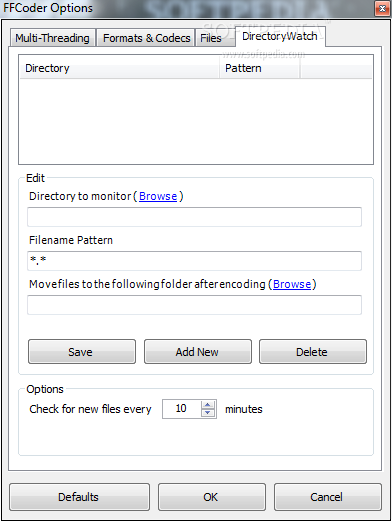Decrease the check interval minutes
Screen dimensions: 392x522
[x=208, y=413]
